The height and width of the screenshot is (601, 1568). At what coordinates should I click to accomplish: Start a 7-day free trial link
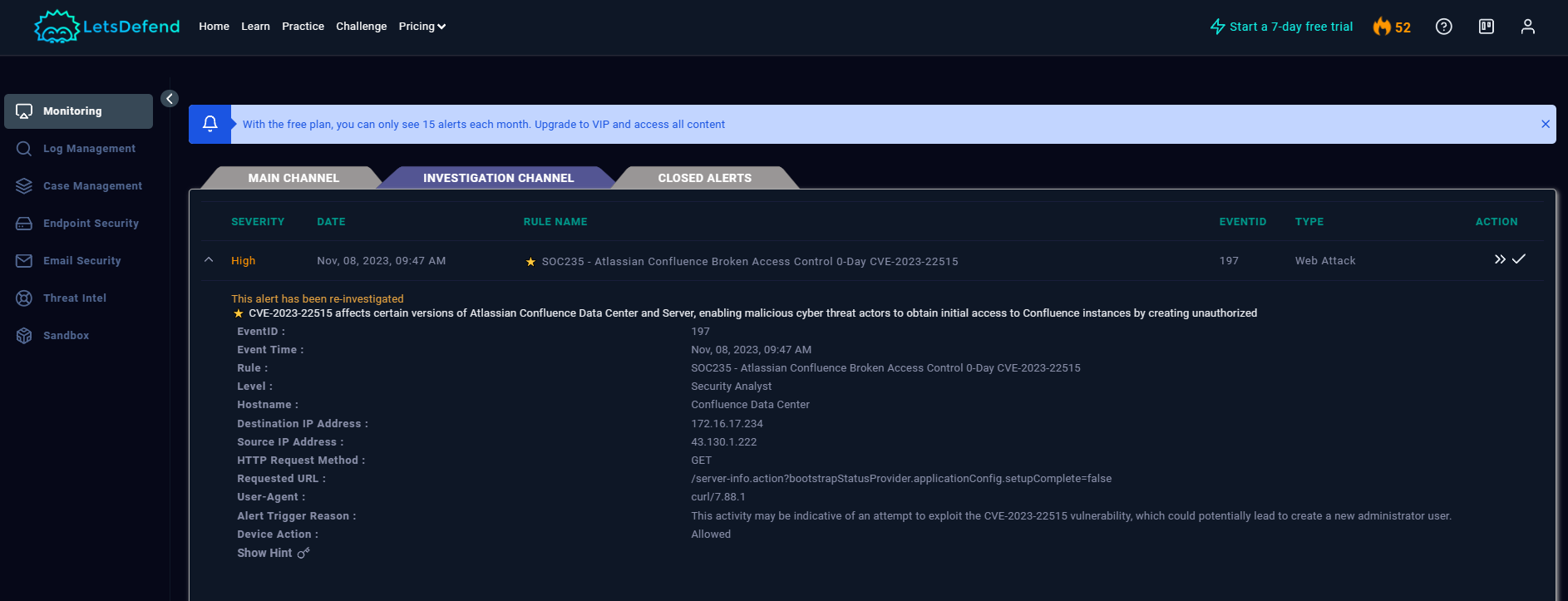tap(1281, 27)
